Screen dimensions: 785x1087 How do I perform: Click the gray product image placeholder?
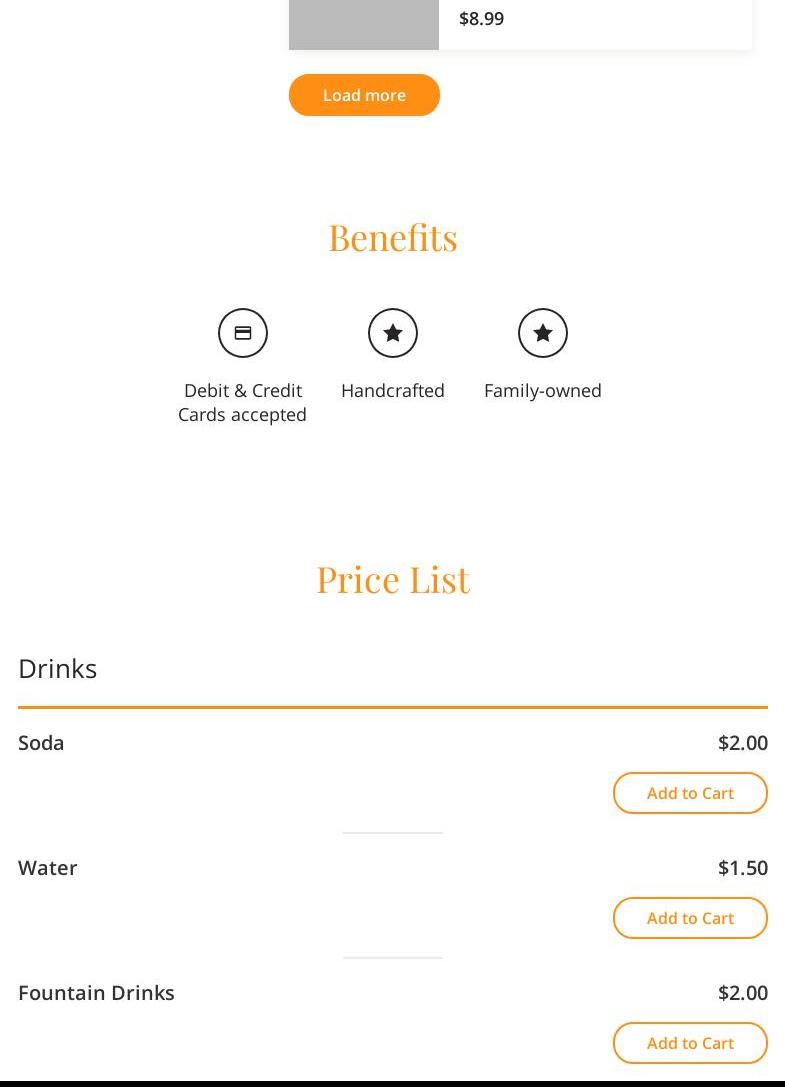pyautogui.click(x=364, y=24)
